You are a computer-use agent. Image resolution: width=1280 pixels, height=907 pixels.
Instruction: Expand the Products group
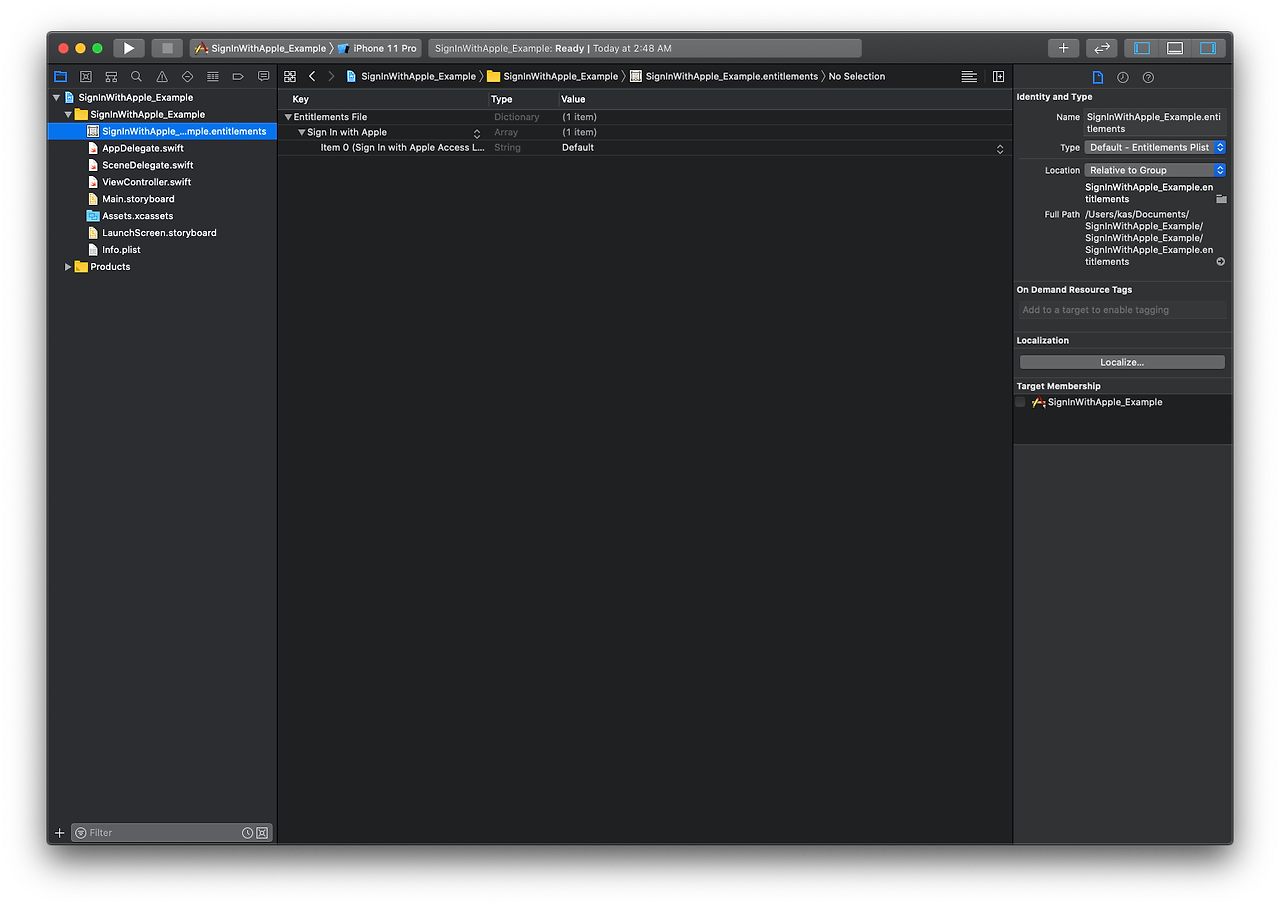pyautogui.click(x=68, y=267)
